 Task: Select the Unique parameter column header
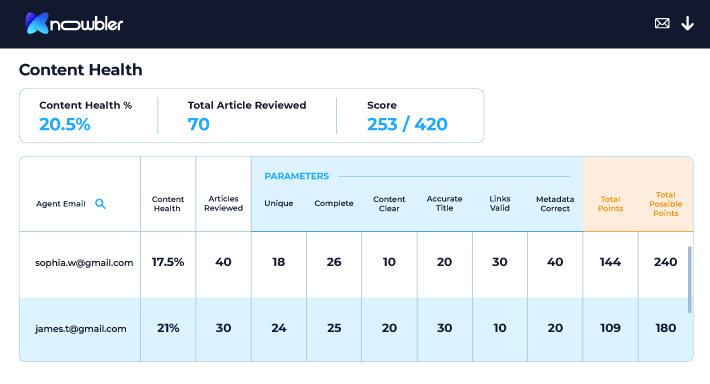point(278,203)
